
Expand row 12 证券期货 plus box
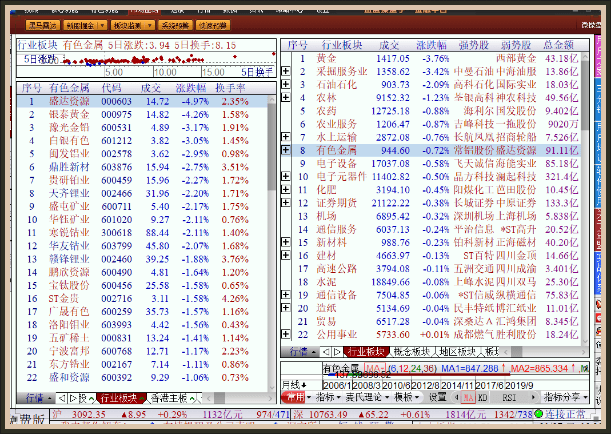click(286, 203)
